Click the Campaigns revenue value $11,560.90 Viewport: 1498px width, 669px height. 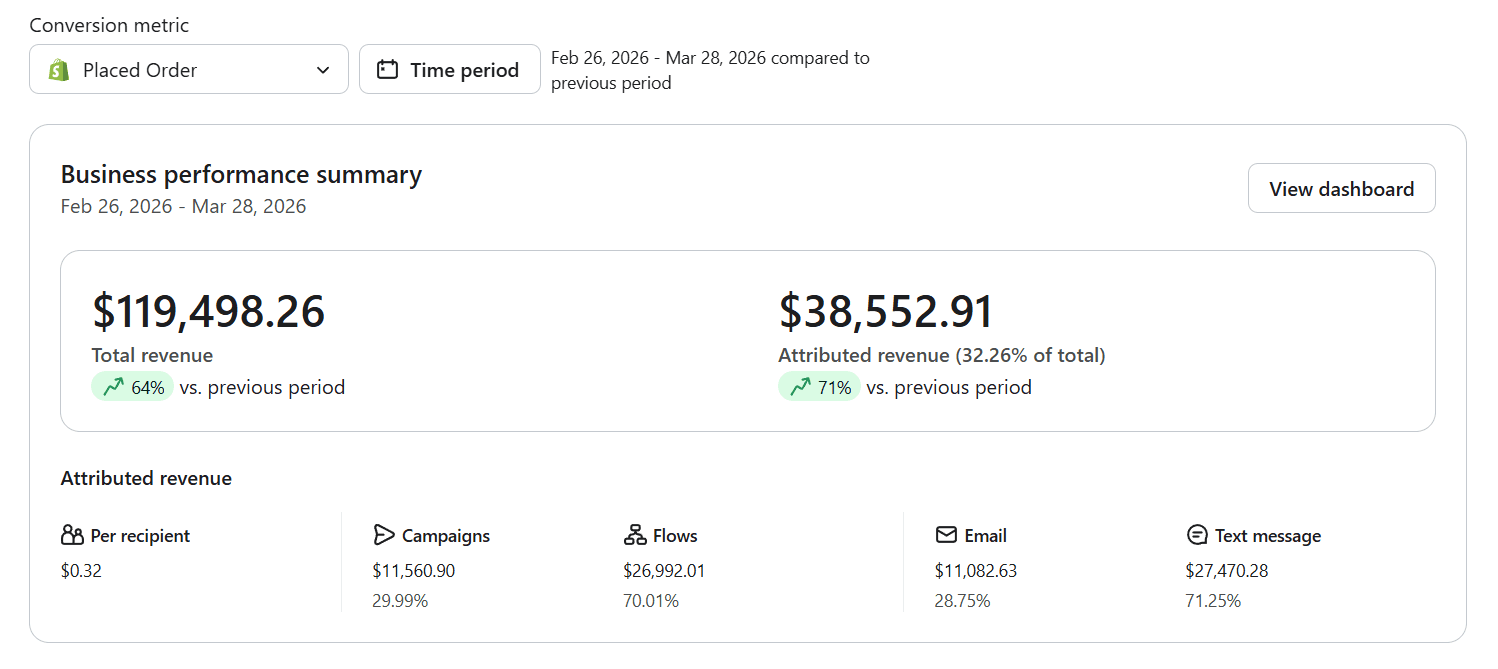pos(412,570)
